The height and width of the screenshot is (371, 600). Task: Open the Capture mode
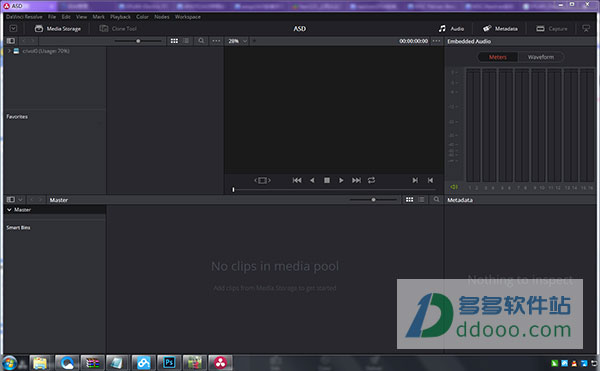[552, 29]
